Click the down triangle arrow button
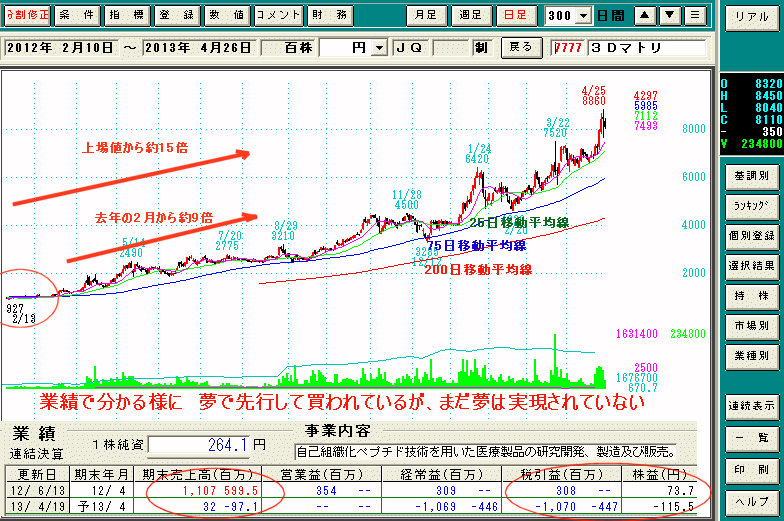The height and width of the screenshot is (521, 784). point(670,16)
